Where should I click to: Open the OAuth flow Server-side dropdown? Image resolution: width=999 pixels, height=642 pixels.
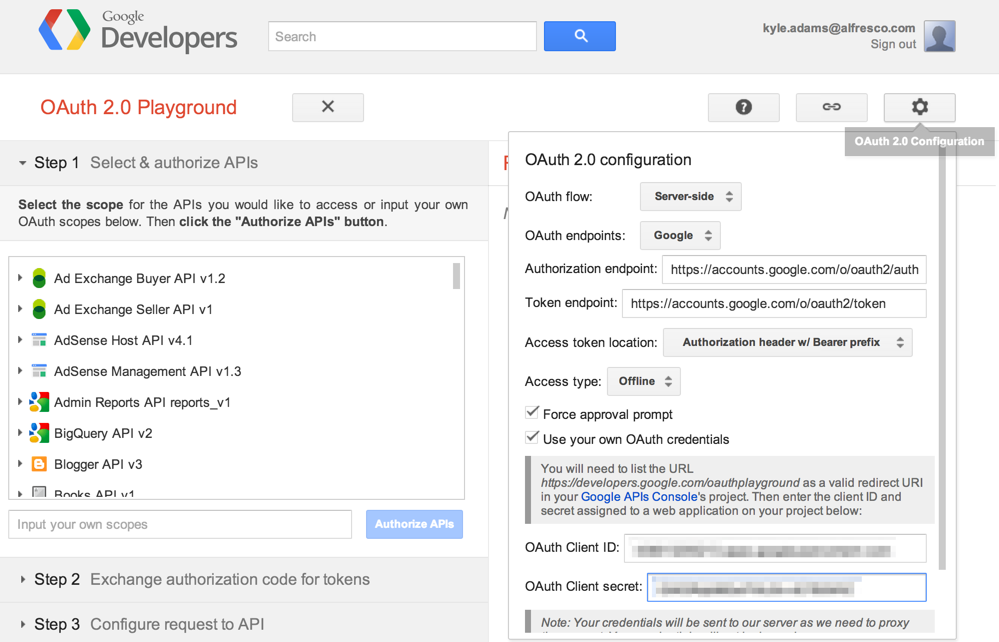pos(691,196)
